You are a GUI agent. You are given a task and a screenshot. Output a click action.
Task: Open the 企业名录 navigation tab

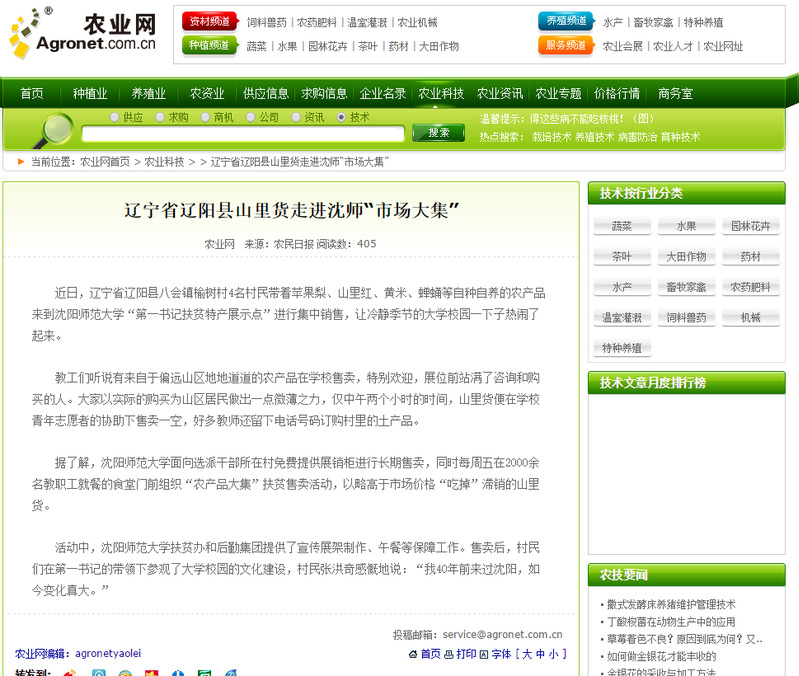(x=383, y=94)
